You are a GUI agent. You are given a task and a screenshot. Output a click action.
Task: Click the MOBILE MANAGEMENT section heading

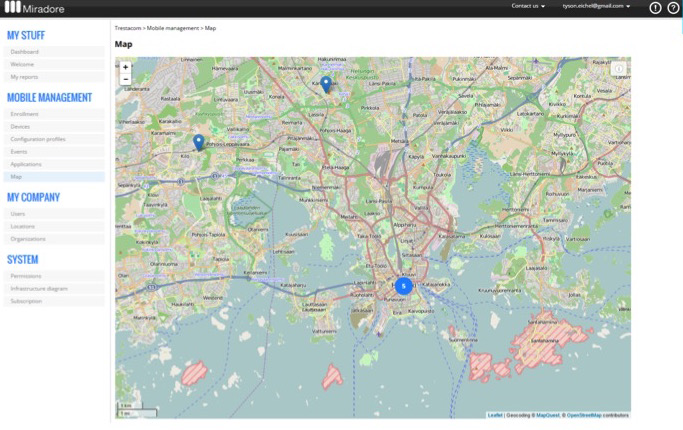[49, 98]
